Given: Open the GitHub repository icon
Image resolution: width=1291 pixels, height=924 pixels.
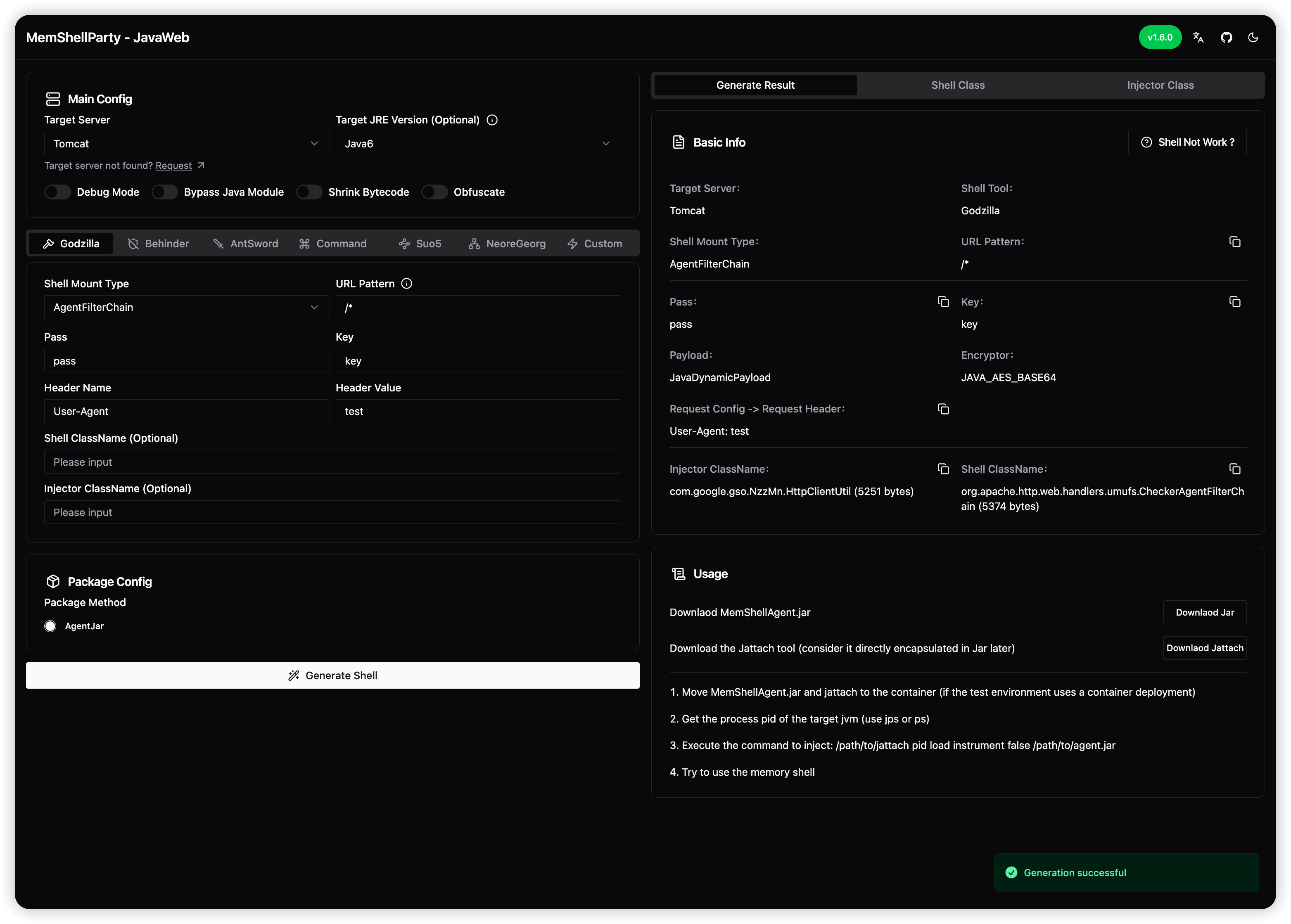Looking at the screenshot, I should (x=1226, y=38).
